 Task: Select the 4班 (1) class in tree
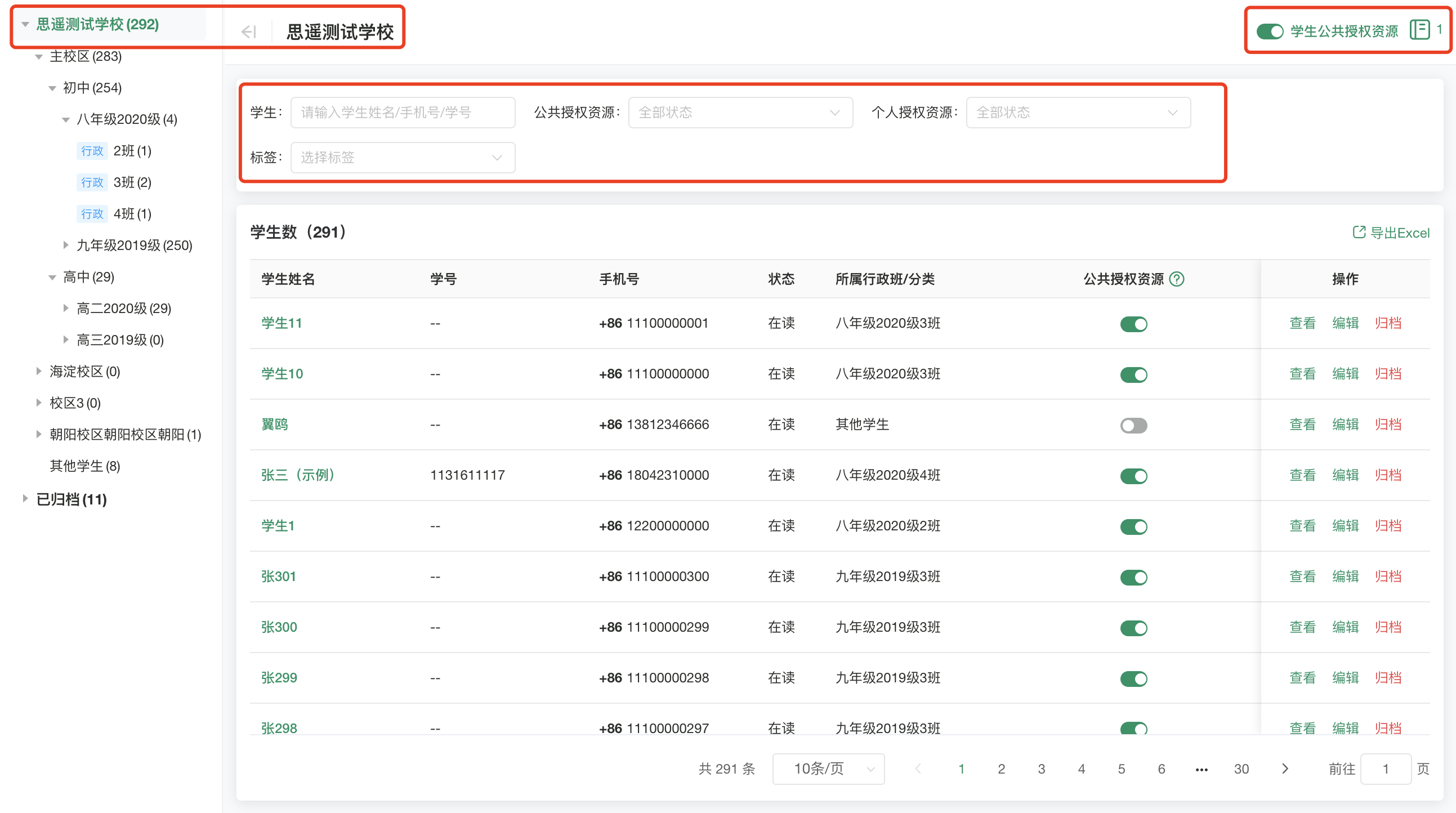pyautogui.click(x=132, y=214)
